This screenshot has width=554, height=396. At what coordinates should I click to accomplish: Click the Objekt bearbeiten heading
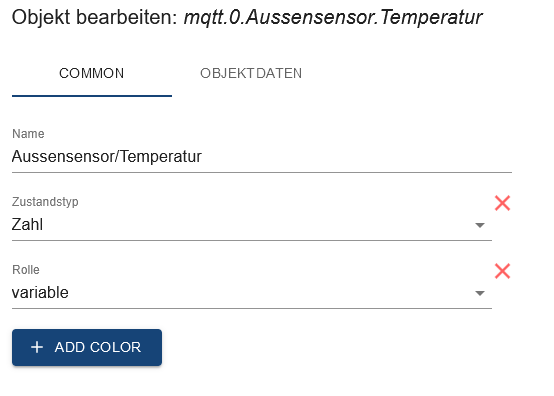click(x=94, y=17)
